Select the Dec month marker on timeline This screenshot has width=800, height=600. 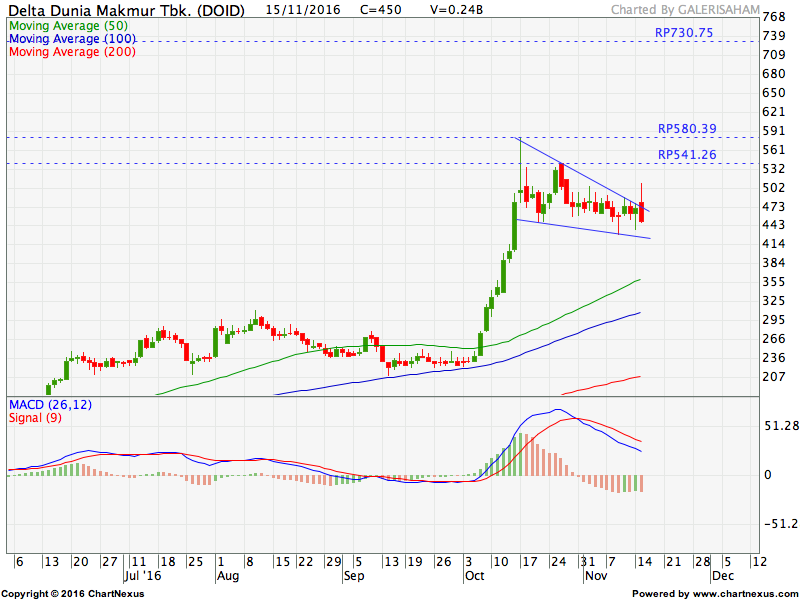coord(721,577)
